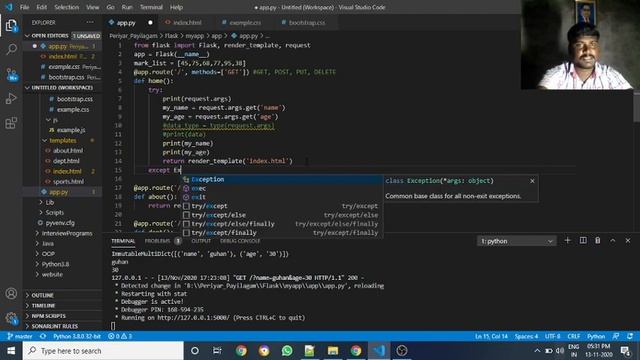
Task: Open the Explorer view in activity bar
Action: (x=11, y=25)
